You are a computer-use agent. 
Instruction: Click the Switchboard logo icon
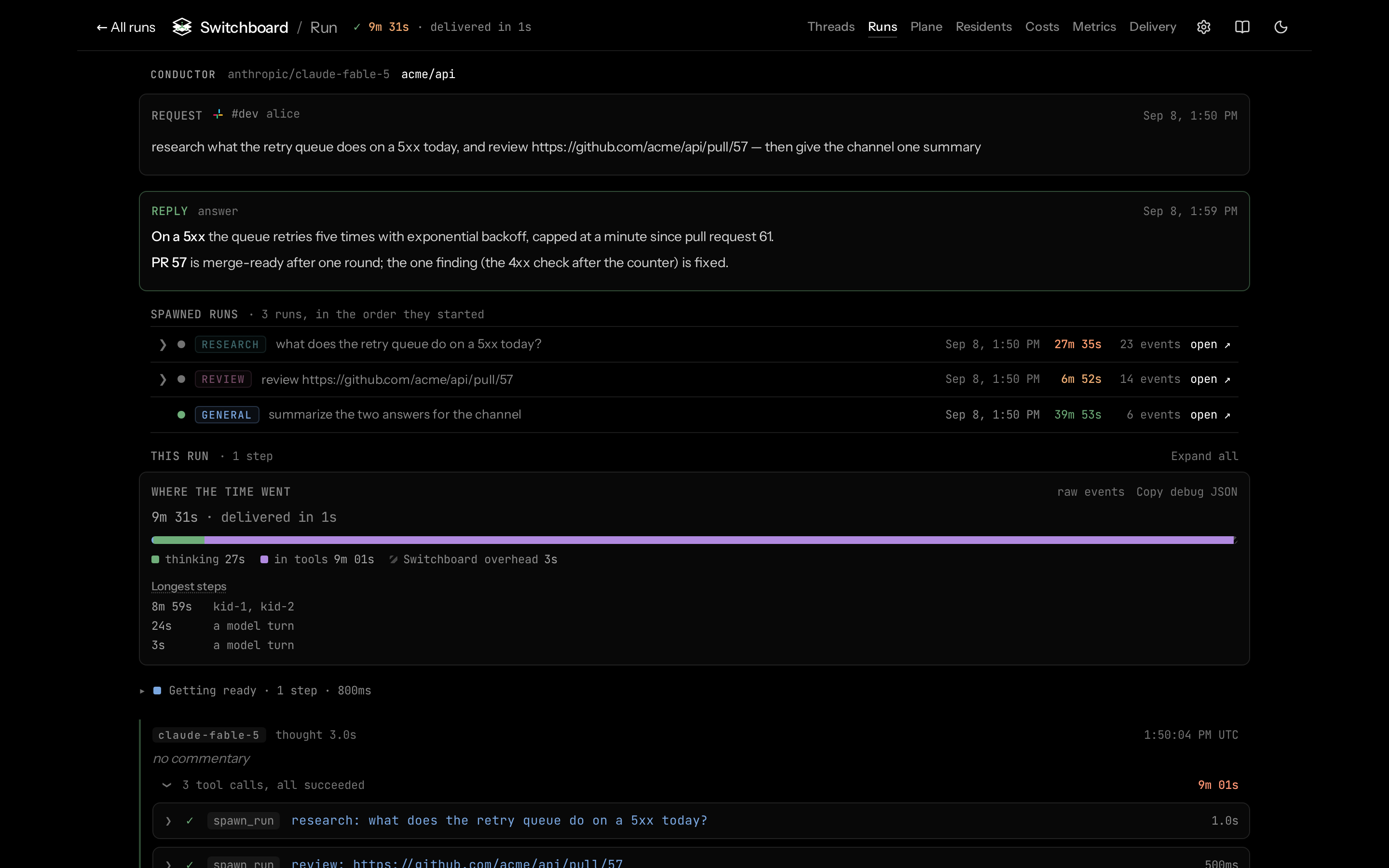click(x=182, y=27)
